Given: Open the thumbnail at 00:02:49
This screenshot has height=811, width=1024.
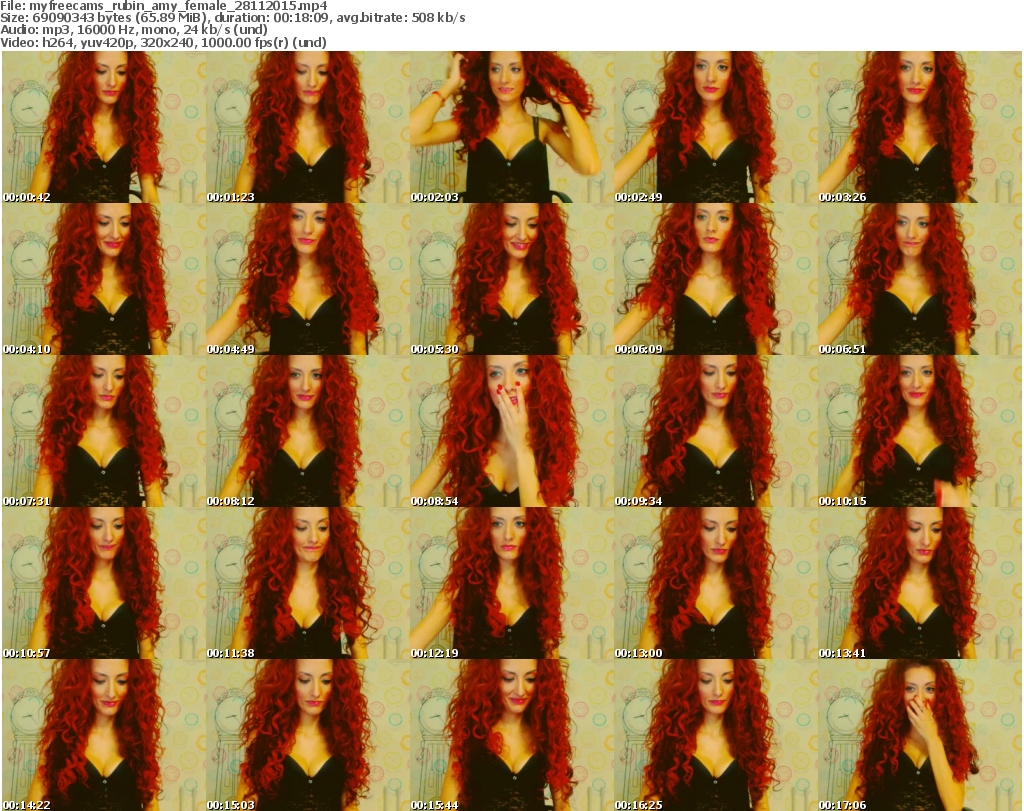Looking at the screenshot, I should click(716, 127).
